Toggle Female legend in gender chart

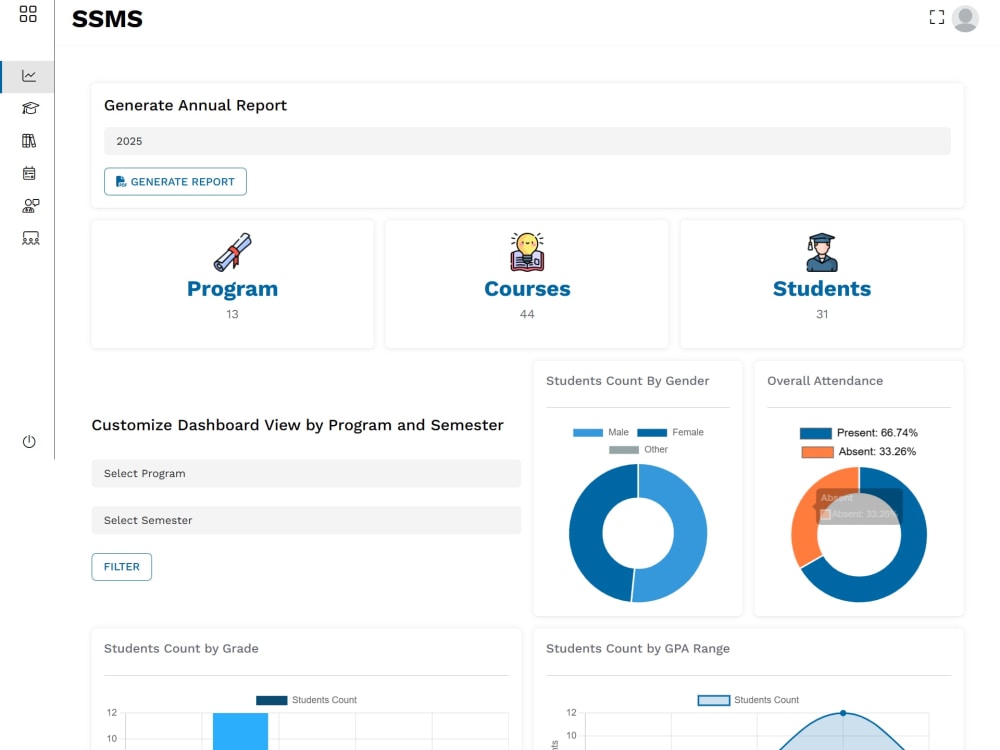click(x=670, y=432)
